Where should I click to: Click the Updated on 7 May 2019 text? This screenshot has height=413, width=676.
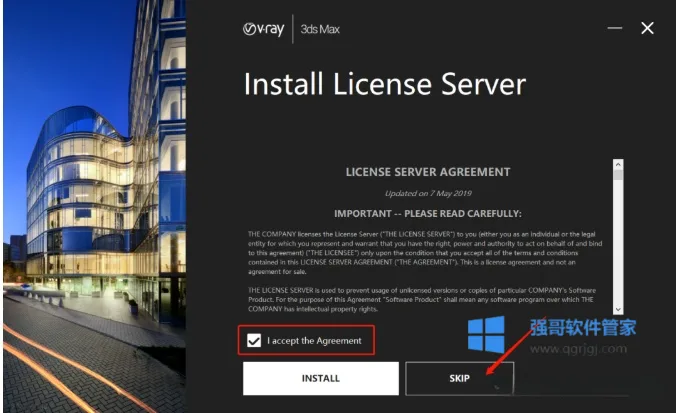[428, 193]
